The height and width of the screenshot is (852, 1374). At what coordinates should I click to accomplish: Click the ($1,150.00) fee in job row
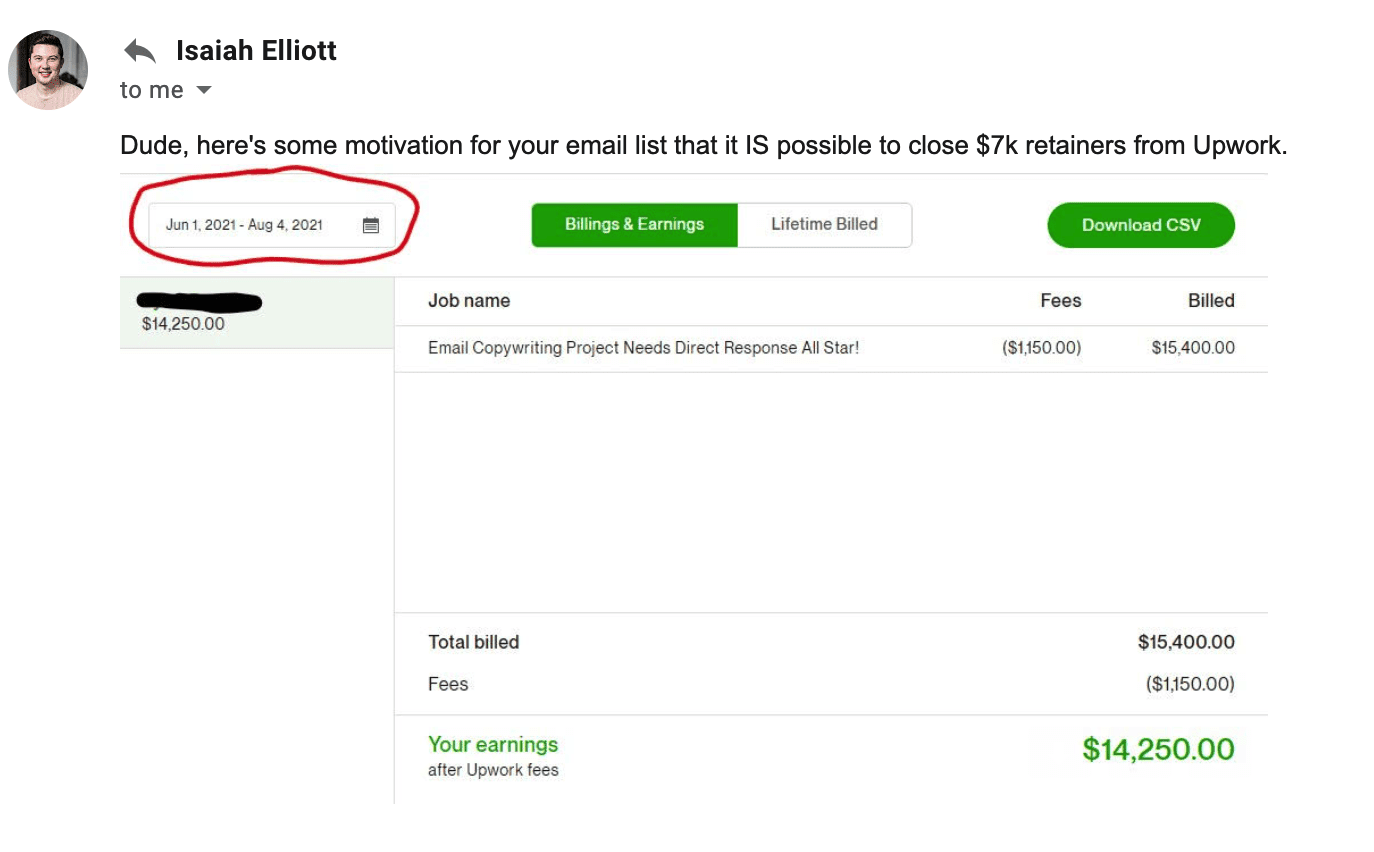pos(1041,348)
